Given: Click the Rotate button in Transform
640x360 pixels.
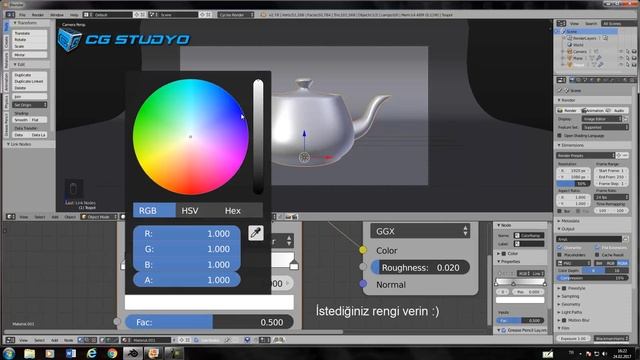Looking at the screenshot, I should click(30, 40).
